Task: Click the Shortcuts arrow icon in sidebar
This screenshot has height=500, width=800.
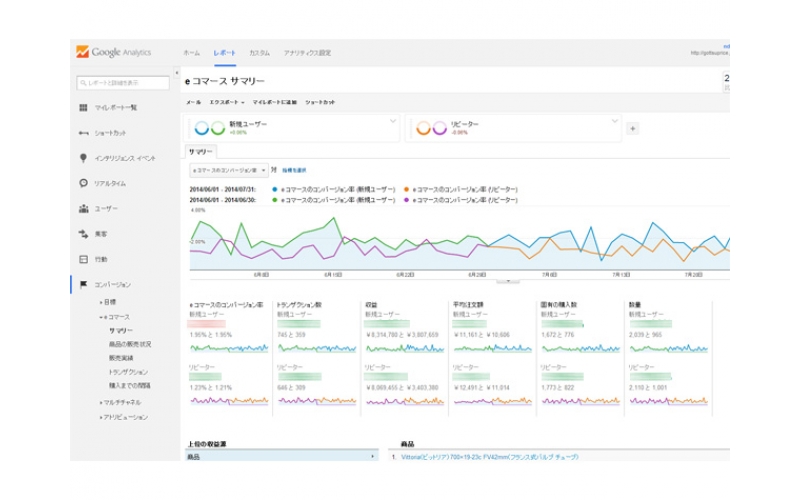Action: pos(83,133)
